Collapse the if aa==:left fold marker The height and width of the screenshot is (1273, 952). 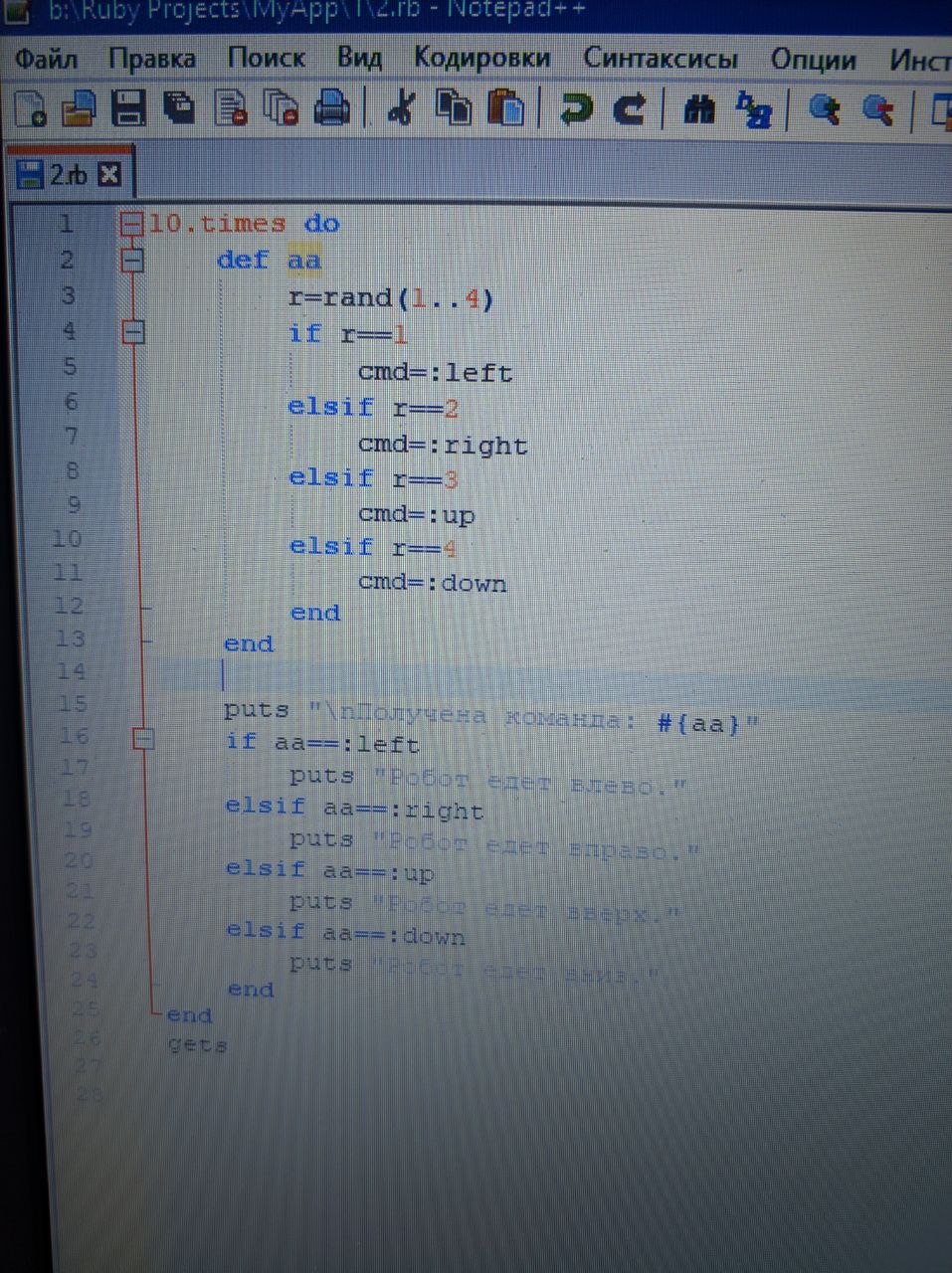click(143, 739)
